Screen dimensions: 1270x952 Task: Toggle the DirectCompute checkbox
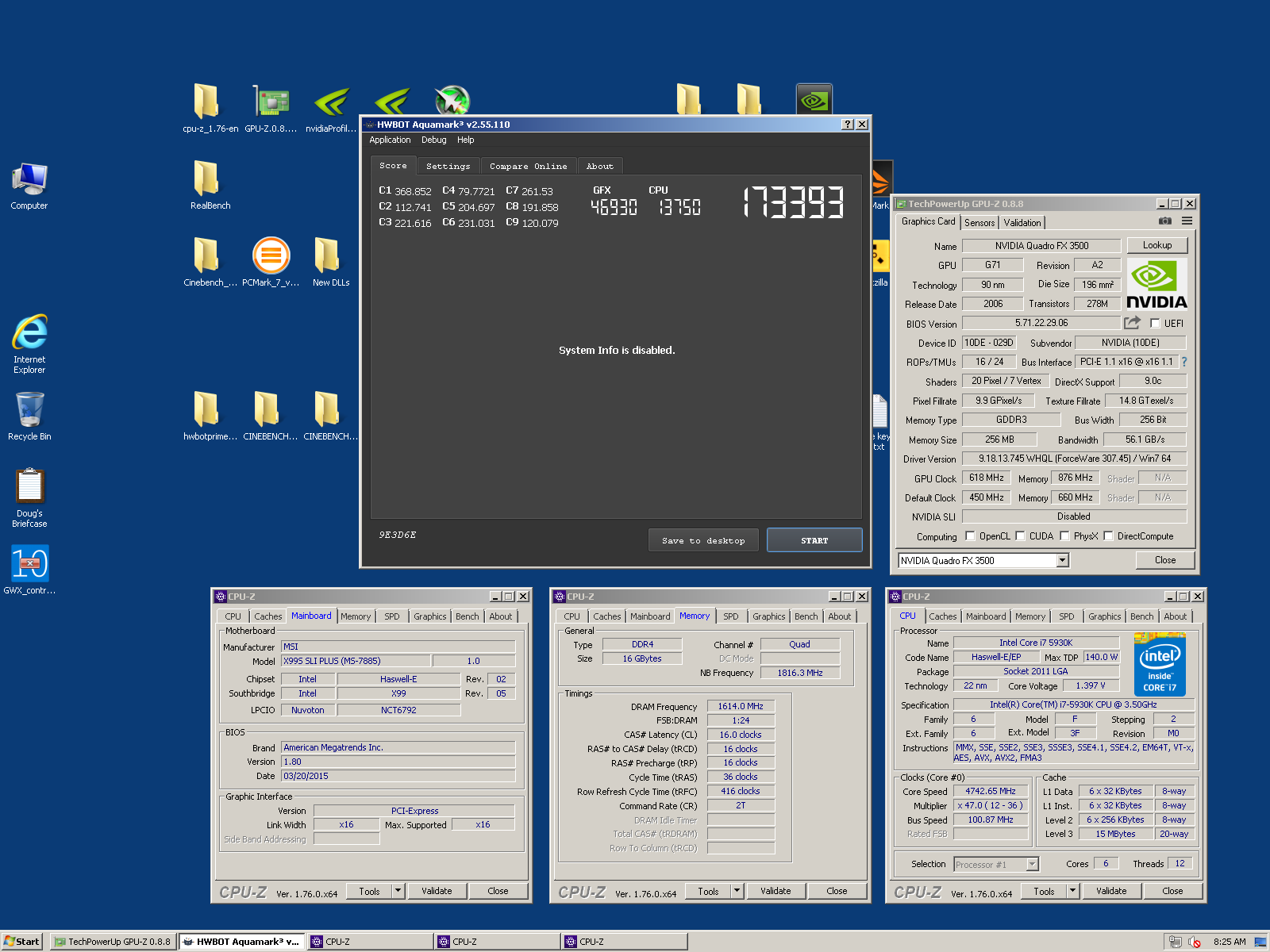pyautogui.click(x=1108, y=536)
